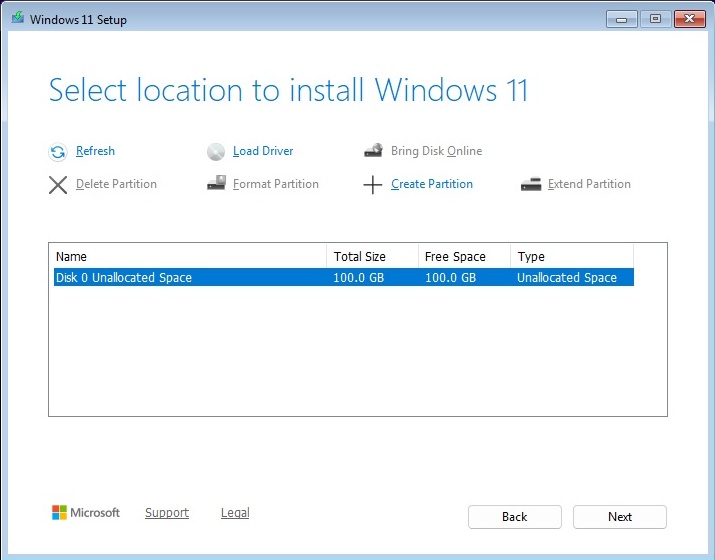Sort by the Type column header
Viewport: 715px width, 560px height.
pos(572,256)
